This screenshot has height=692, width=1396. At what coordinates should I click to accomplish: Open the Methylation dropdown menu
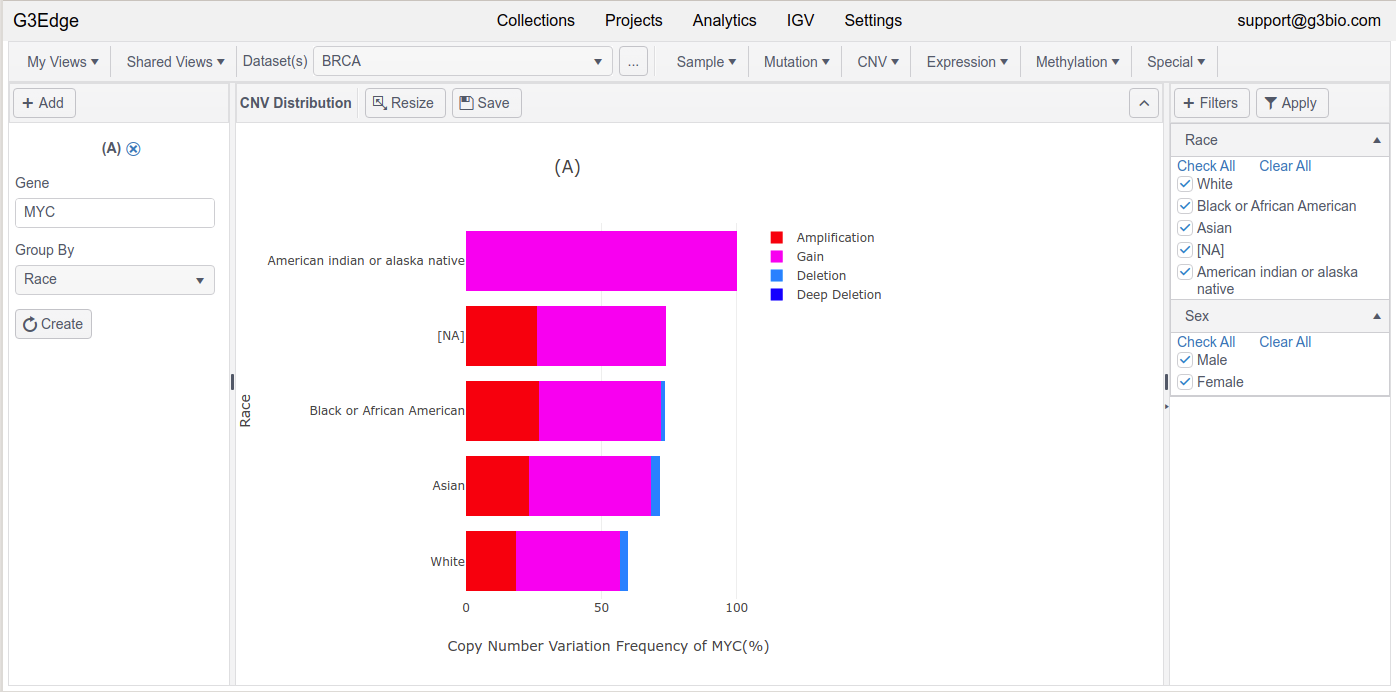[x=1077, y=62]
